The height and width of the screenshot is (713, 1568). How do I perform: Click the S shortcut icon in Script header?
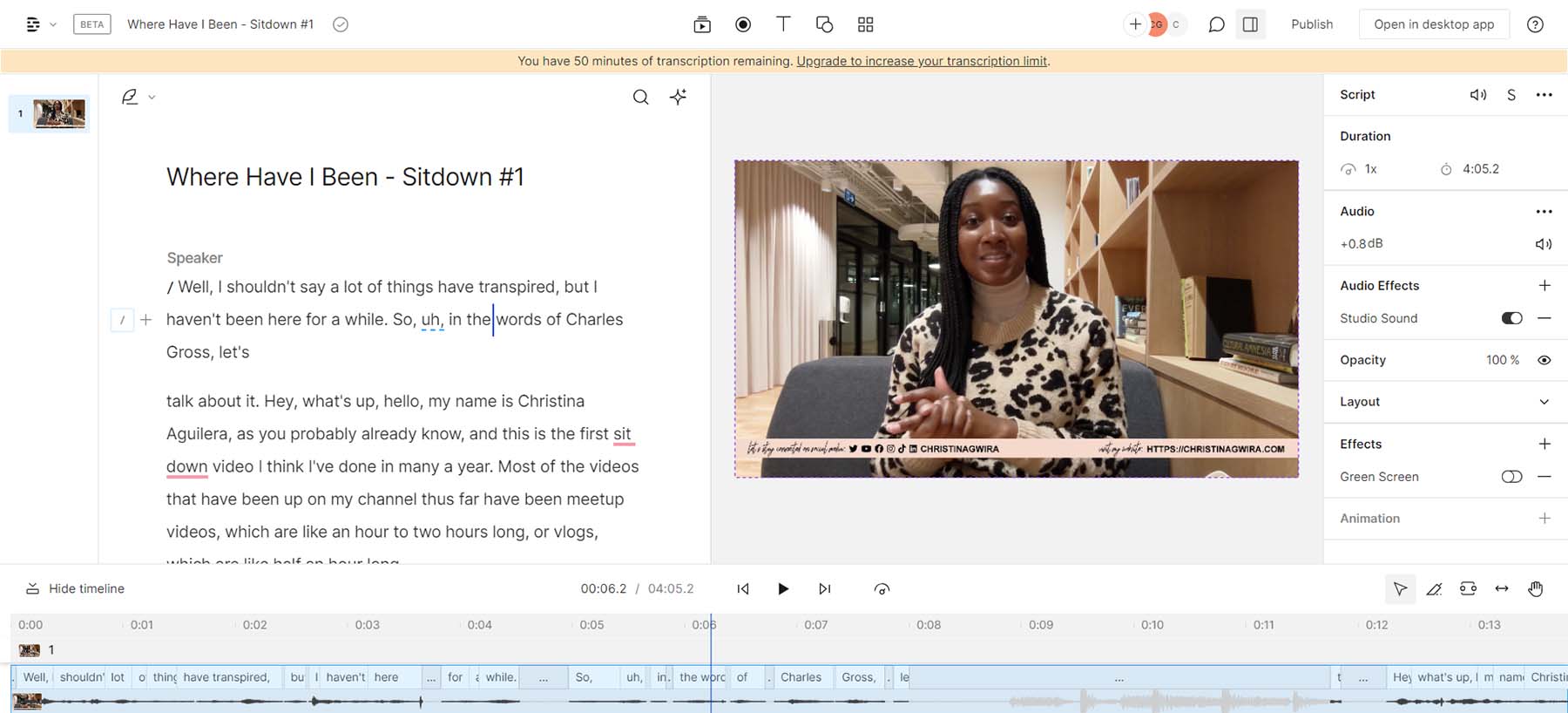[x=1511, y=94]
